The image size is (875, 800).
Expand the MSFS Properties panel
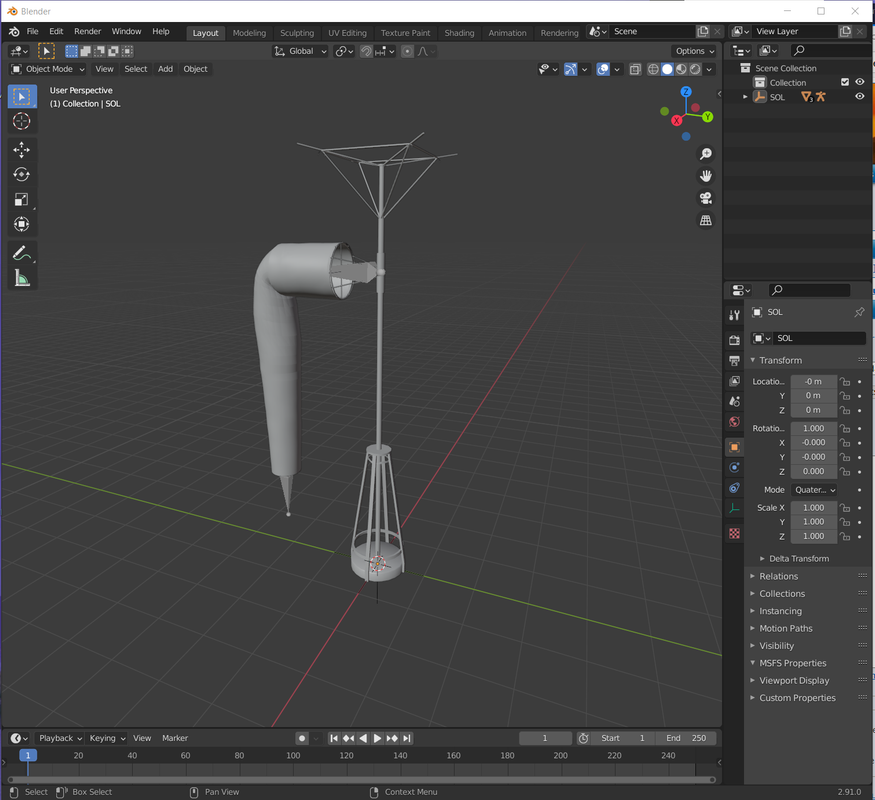791,663
